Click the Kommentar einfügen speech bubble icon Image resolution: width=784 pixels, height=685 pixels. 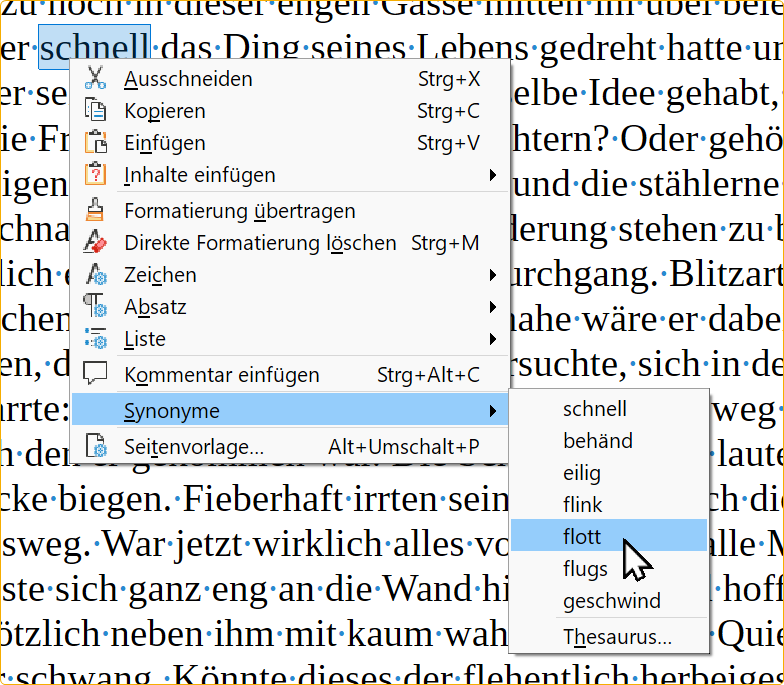click(96, 375)
